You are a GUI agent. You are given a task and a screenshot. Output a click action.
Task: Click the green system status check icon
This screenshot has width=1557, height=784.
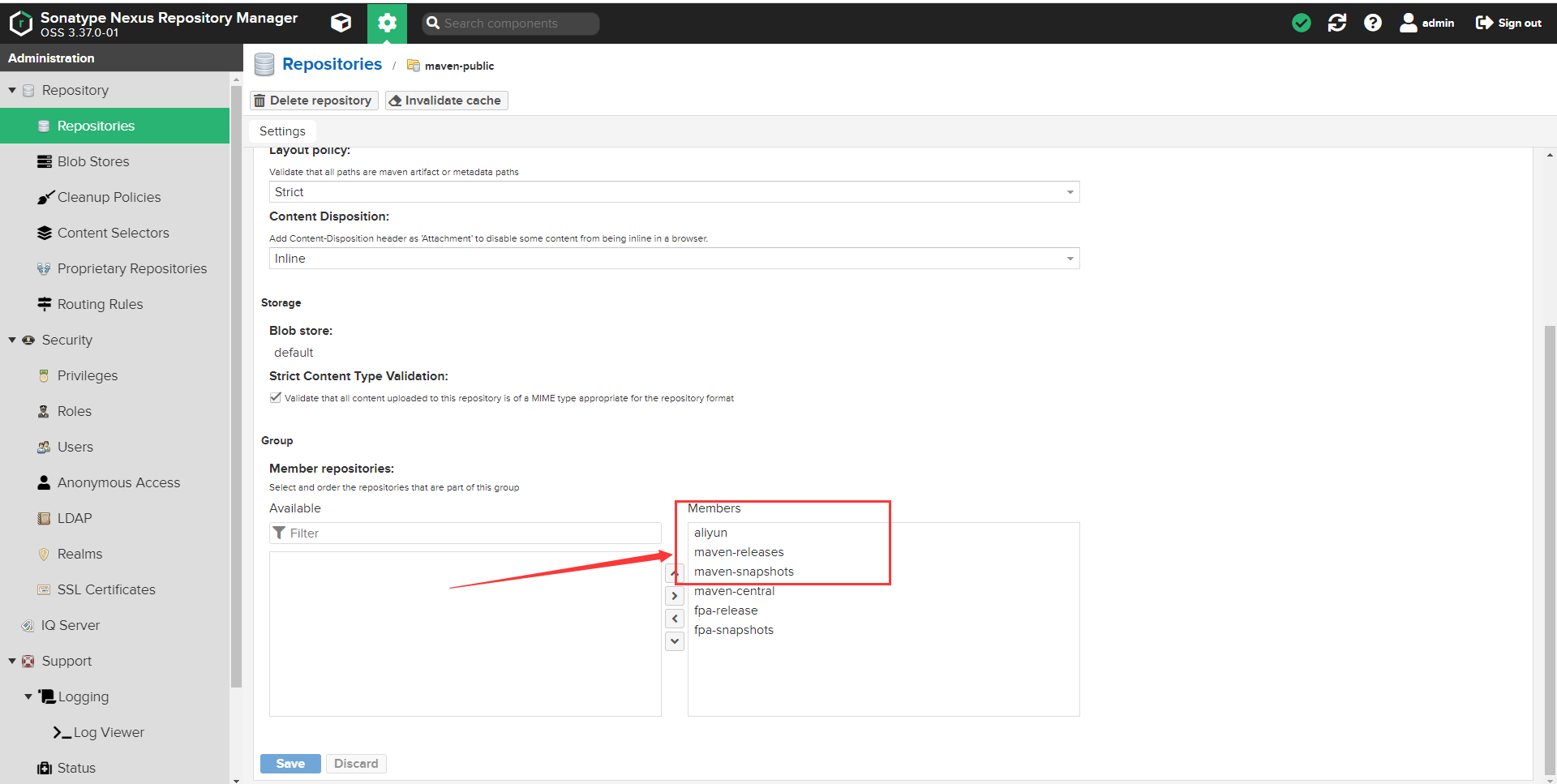click(1302, 23)
